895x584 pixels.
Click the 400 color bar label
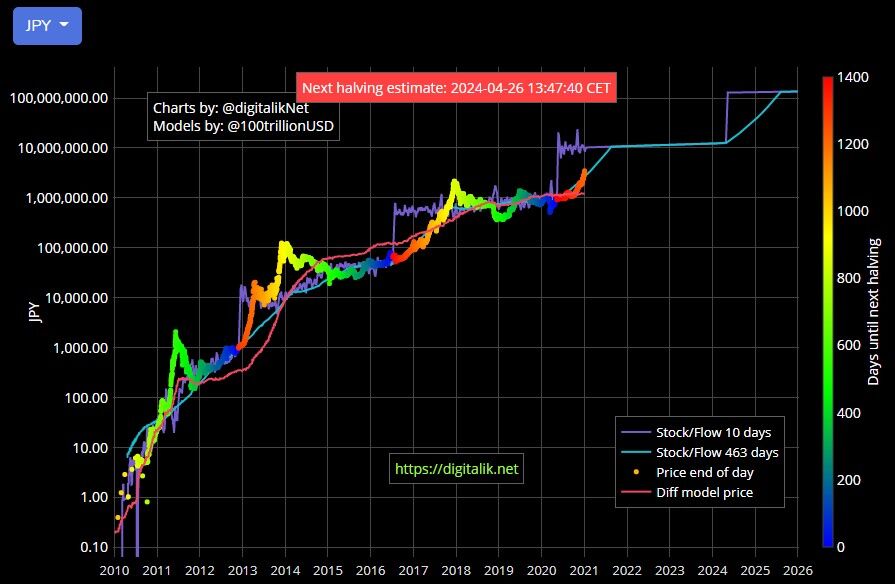849,413
